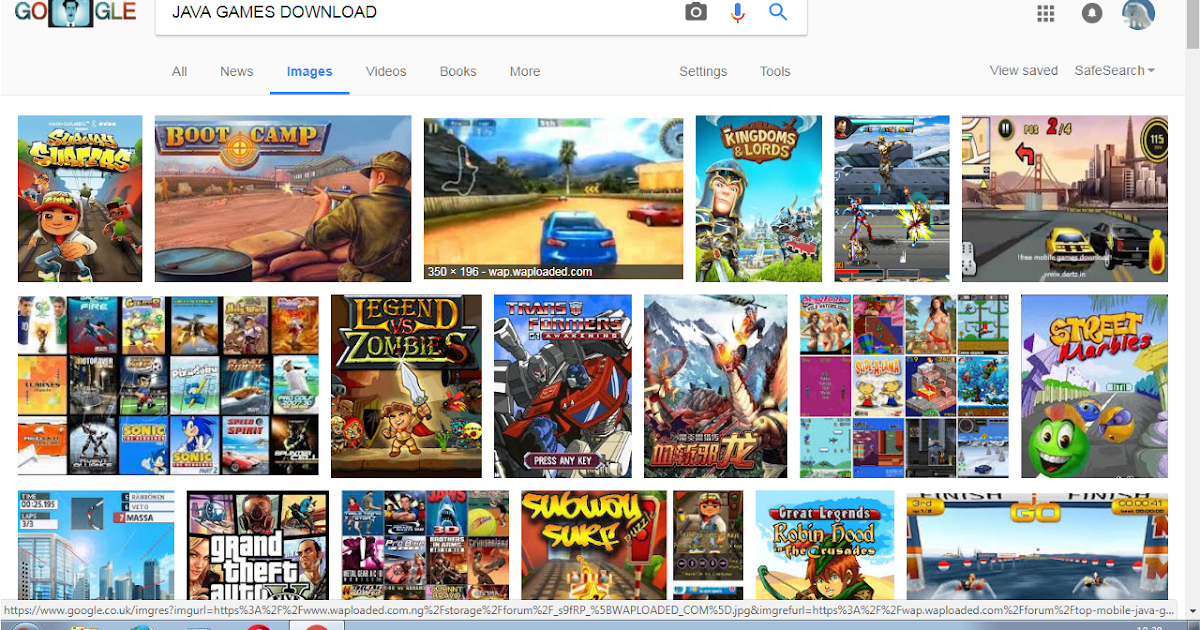
Task: Run the search with the magnifier icon
Action: coord(778,12)
